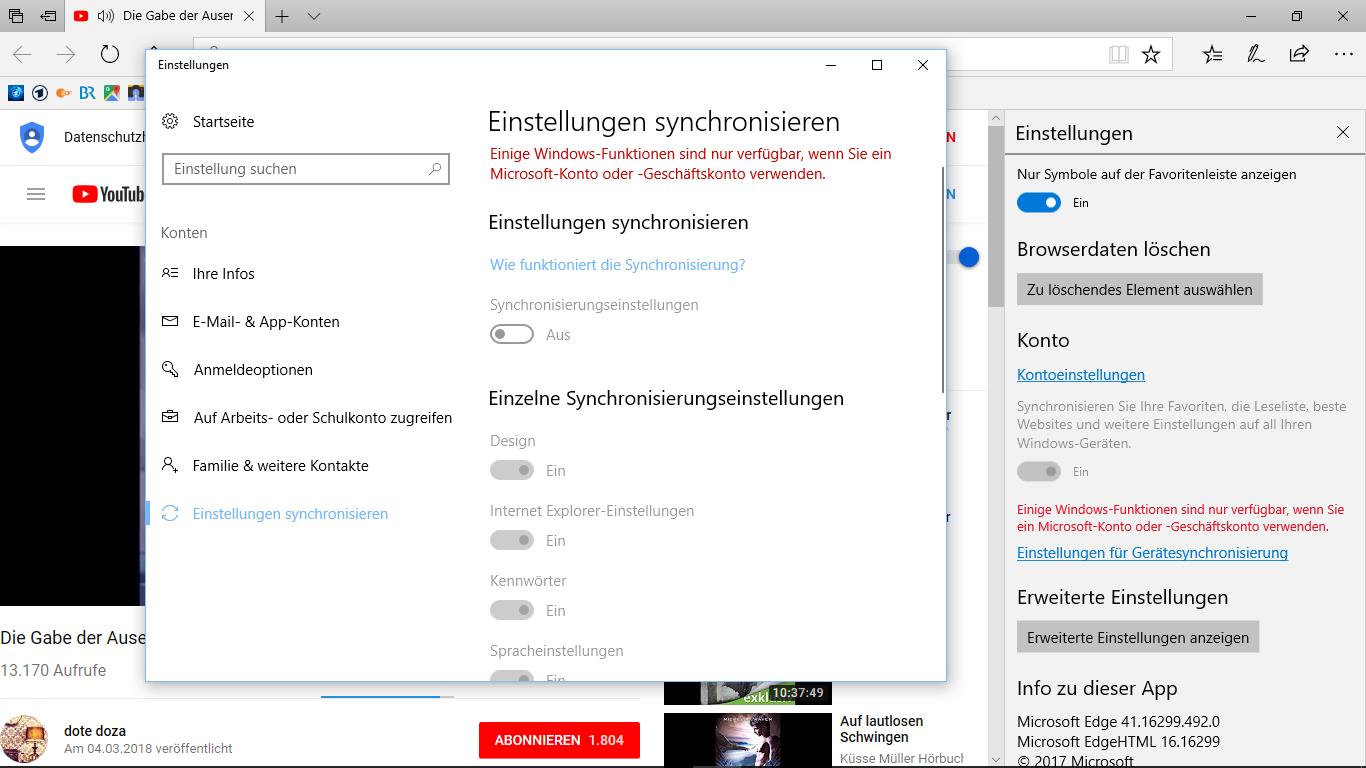
Task: Open 'Auf lautlosen Schwingen' video thumbnail
Action: tap(748, 740)
